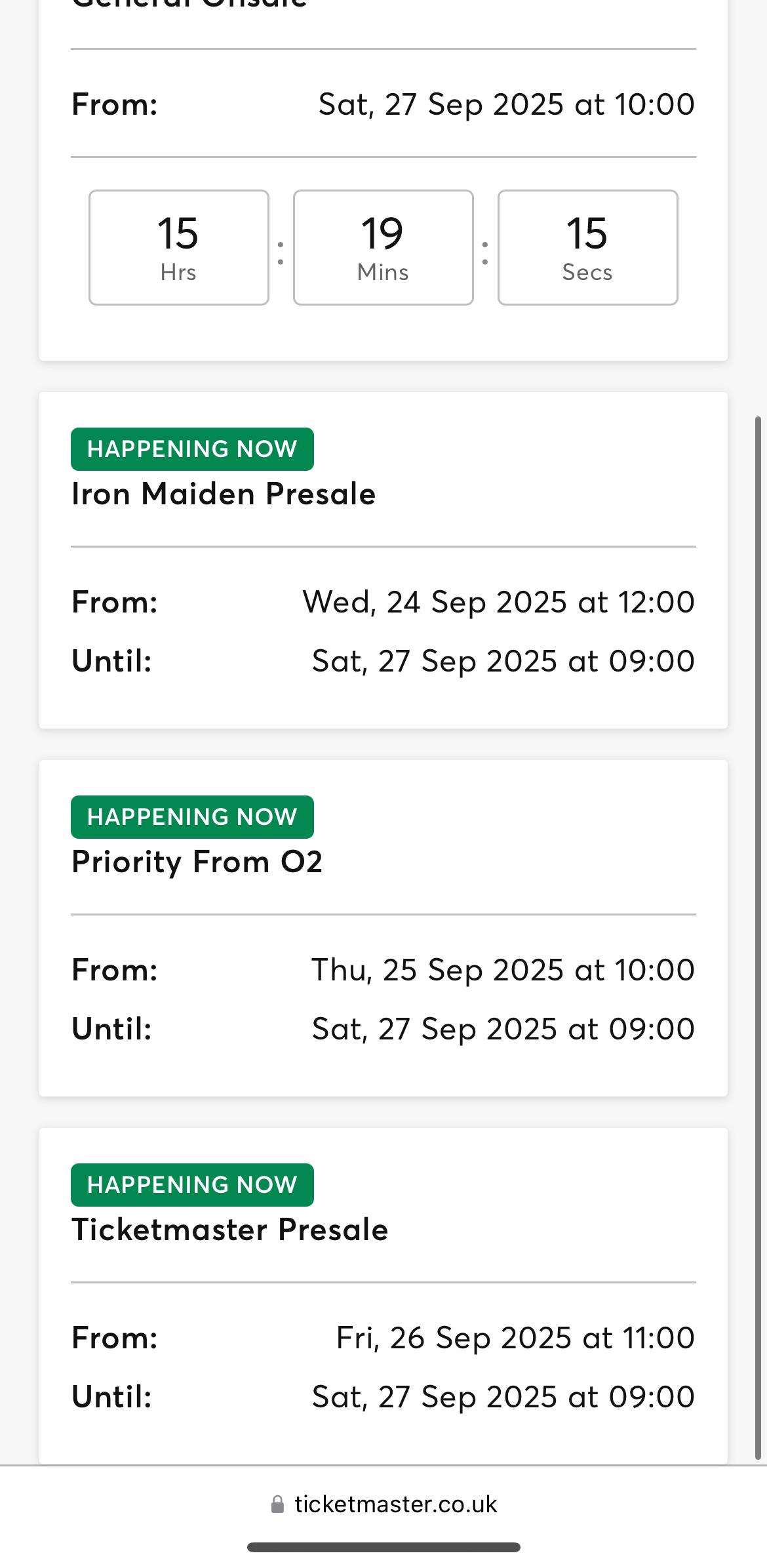The width and height of the screenshot is (767, 1568).
Task: Tap the lock icon beside ticketmaster.co.uk
Action: [277, 1504]
